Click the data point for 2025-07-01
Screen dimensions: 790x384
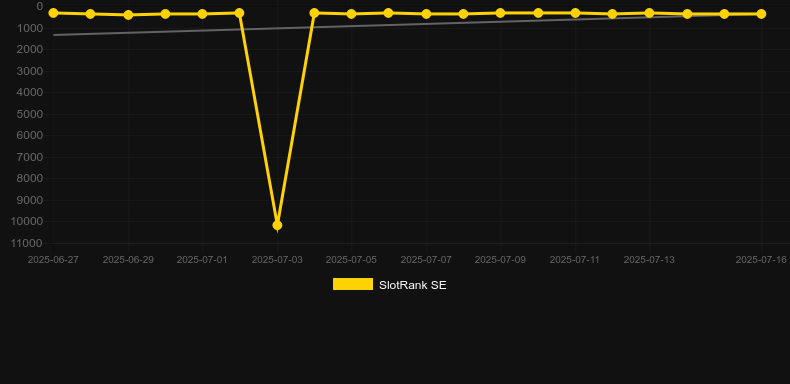(x=203, y=14)
